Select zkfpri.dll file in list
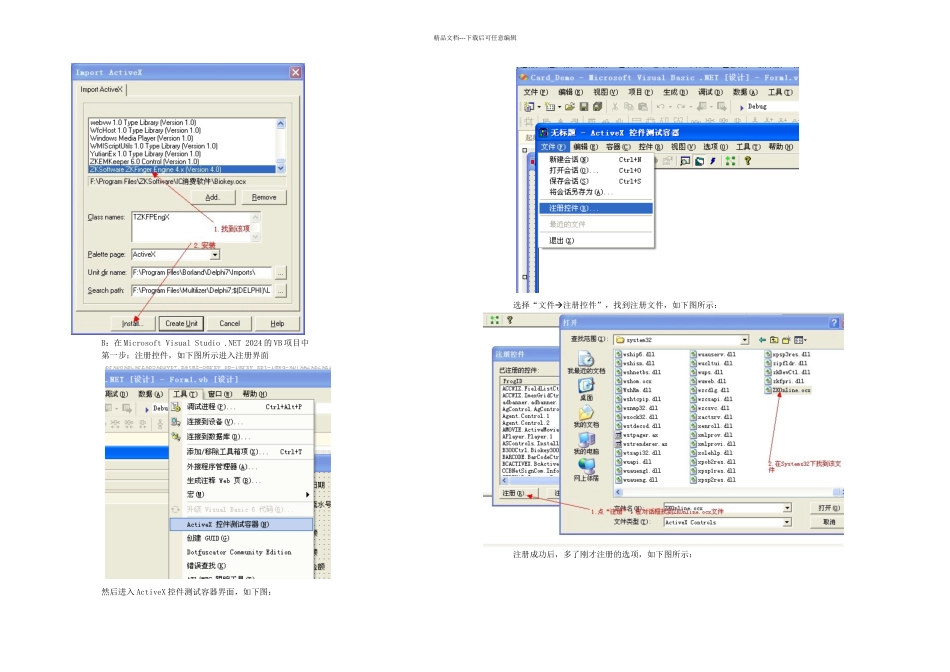Screen dimensions: 950x672 (784, 381)
